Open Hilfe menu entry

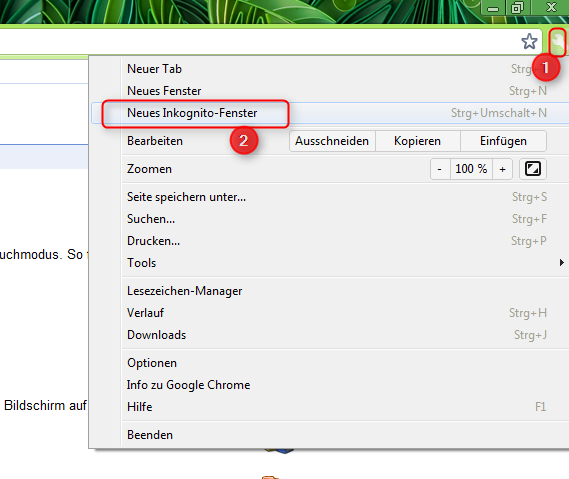330,407
